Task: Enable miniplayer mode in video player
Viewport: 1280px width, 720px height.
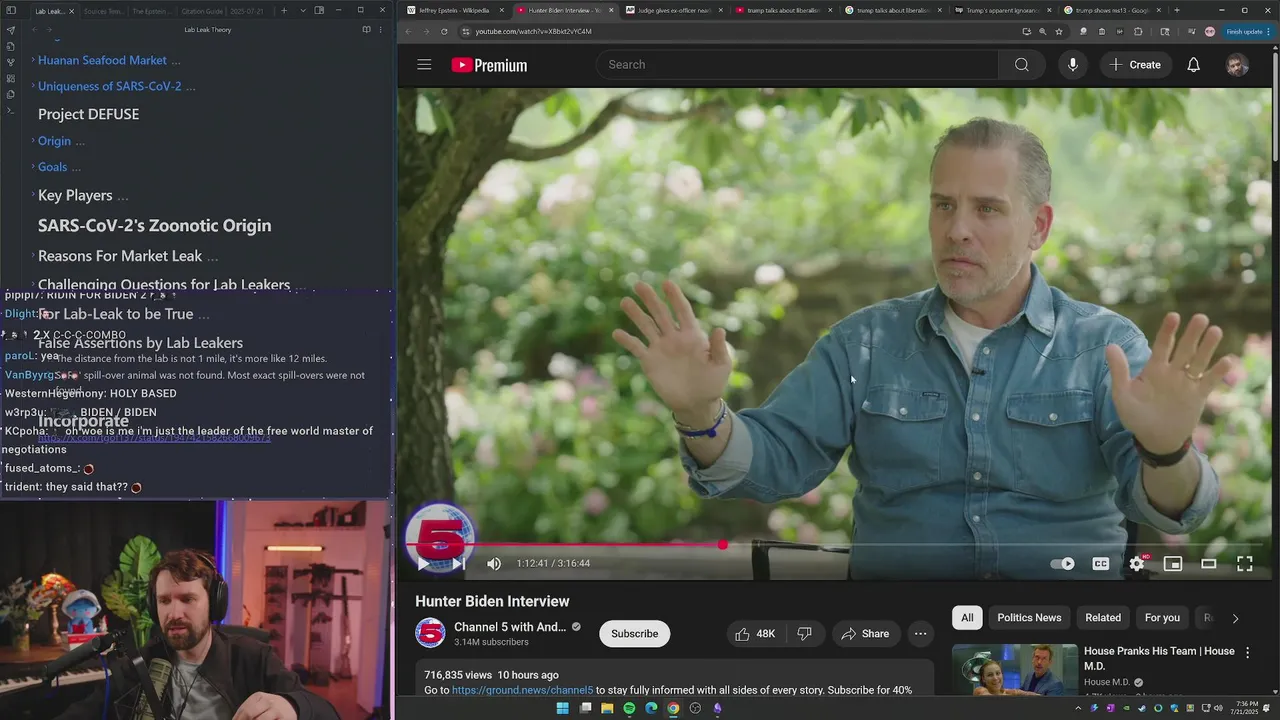Action: [x=1173, y=564]
